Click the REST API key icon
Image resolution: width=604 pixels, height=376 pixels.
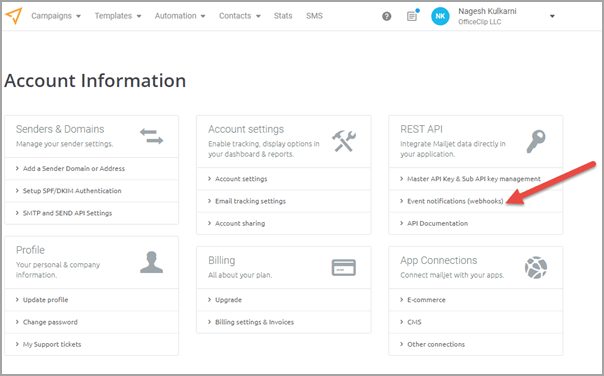(536, 141)
